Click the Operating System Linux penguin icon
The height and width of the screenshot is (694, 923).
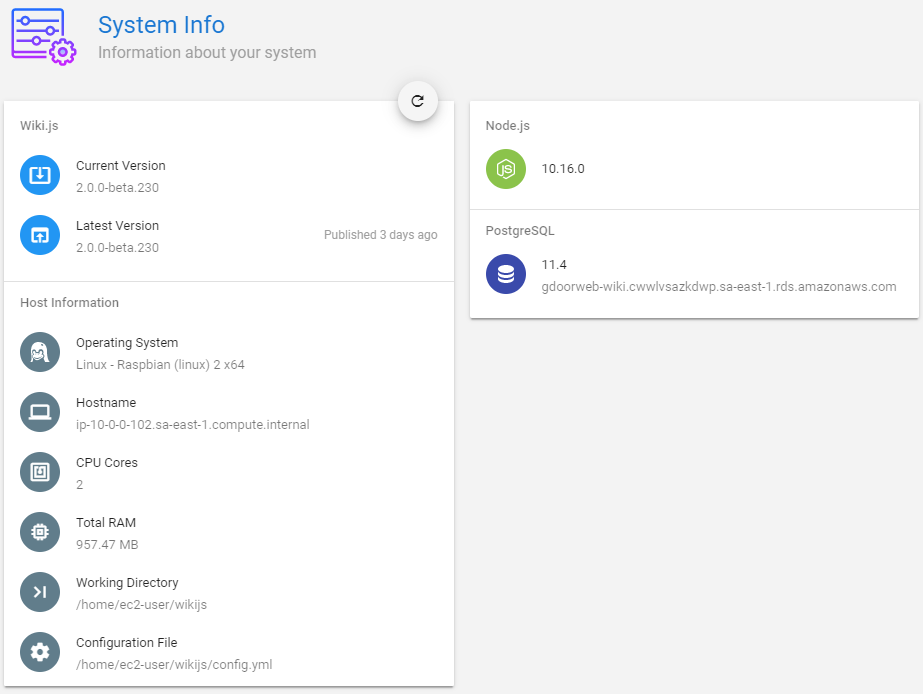[x=40, y=352]
